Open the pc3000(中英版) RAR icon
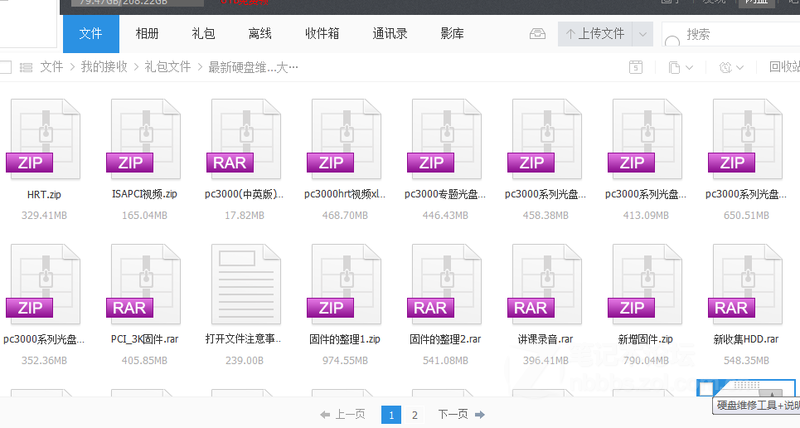This screenshot has height=428, width=800. click(x=245, y=138)
